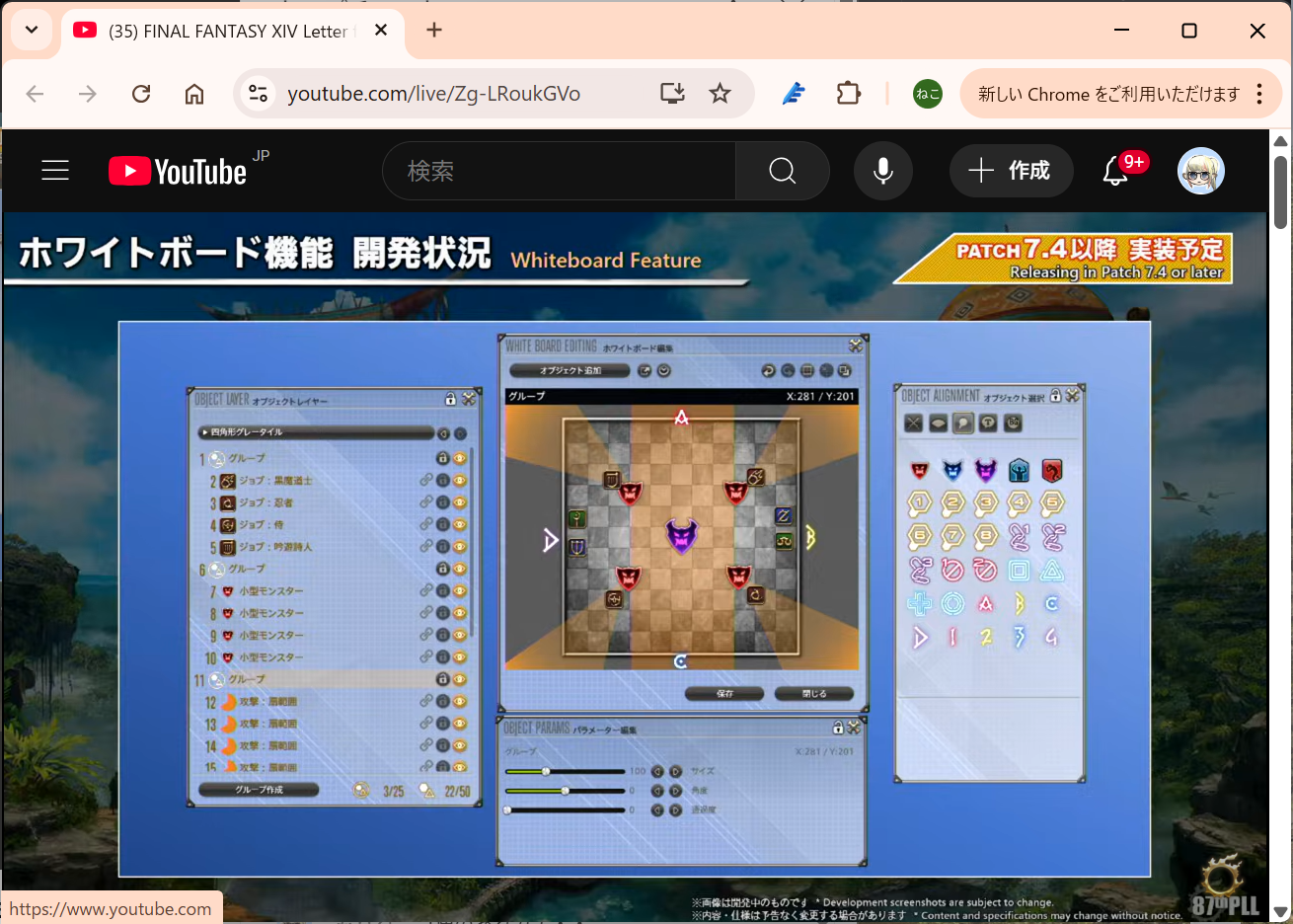Pick the purple boss monster palette icon
1293x924 pixels.
coord(986,471)
